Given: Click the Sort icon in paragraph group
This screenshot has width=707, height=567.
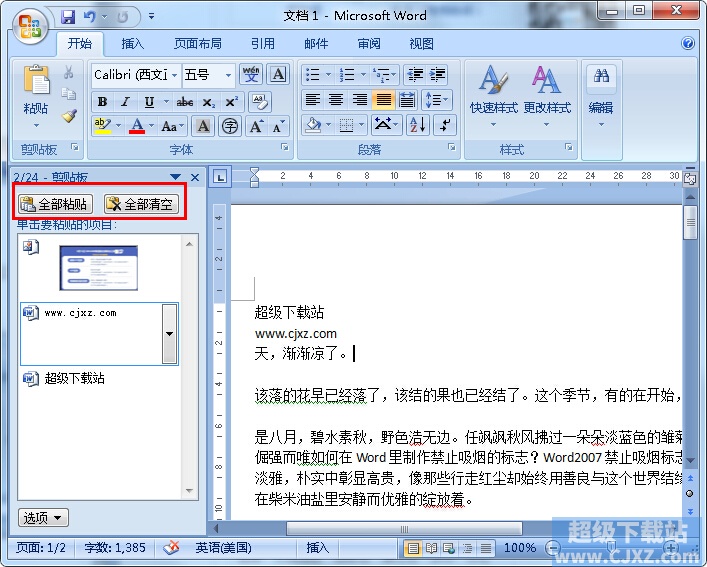Looking at the screenshot, I should click(417, 125).
